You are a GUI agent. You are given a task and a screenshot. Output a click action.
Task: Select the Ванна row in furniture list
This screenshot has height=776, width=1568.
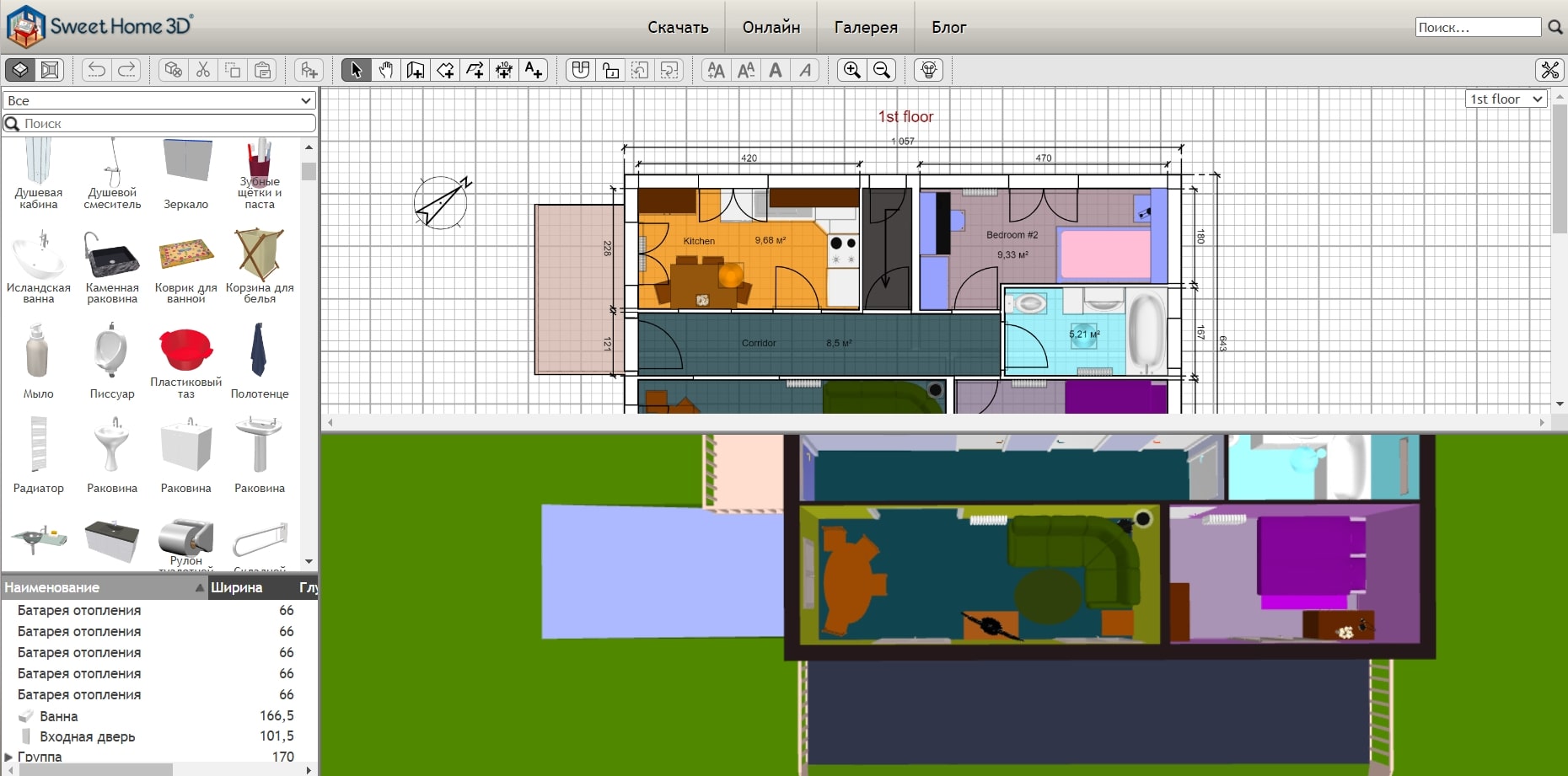tap(159, 715)
